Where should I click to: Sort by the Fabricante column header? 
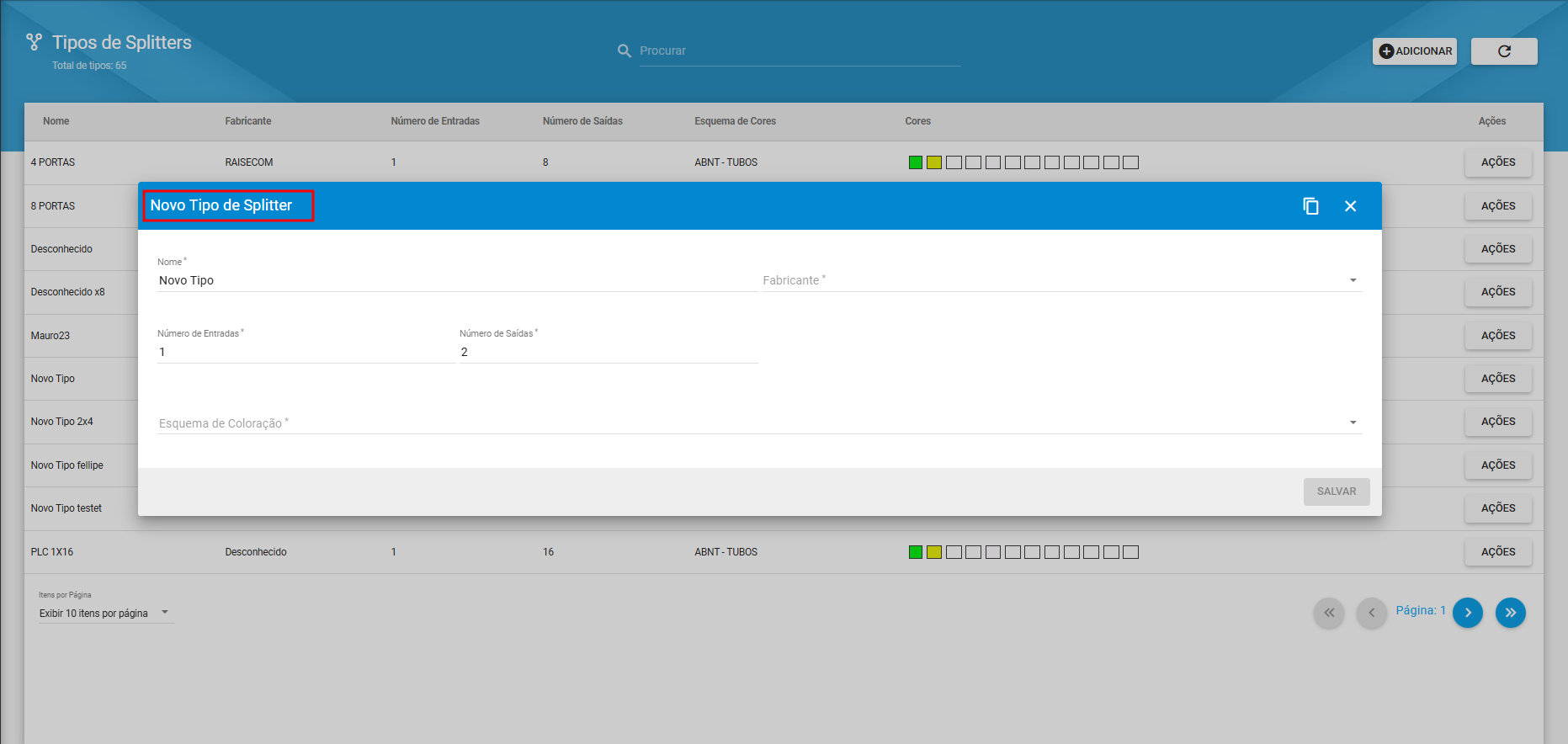coord(248,121)
